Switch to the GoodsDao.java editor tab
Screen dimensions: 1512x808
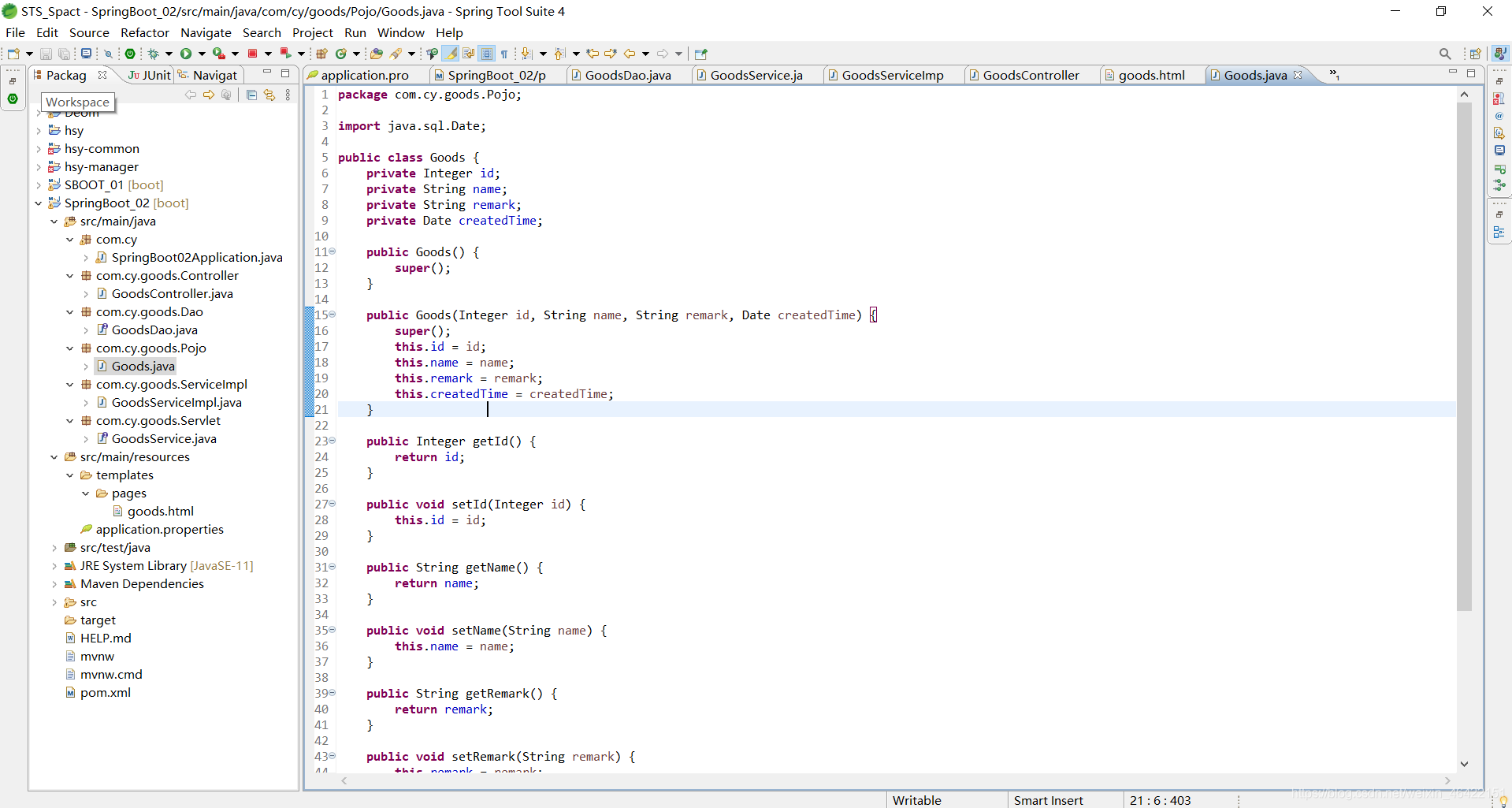click(627, 75)
